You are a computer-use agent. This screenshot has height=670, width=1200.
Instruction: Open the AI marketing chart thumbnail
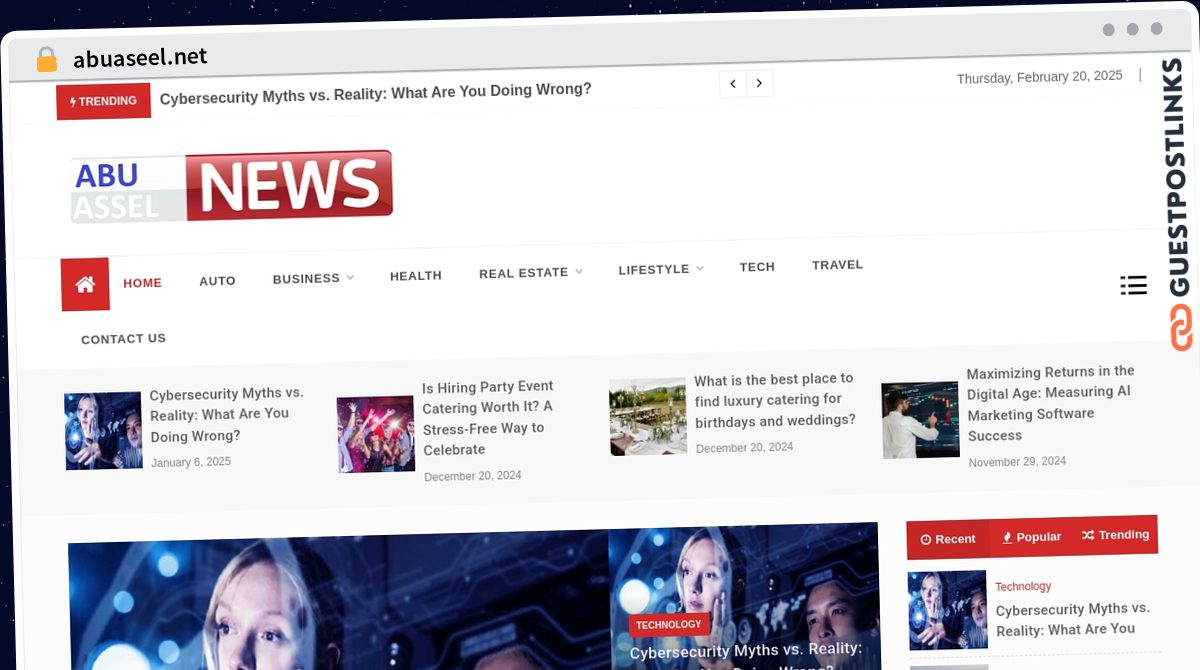(x=920, y=419)
